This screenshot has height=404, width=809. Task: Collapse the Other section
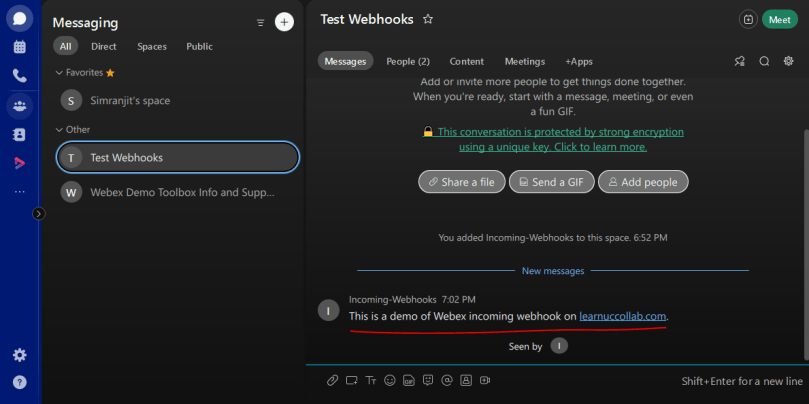click(x=59, y=130)
